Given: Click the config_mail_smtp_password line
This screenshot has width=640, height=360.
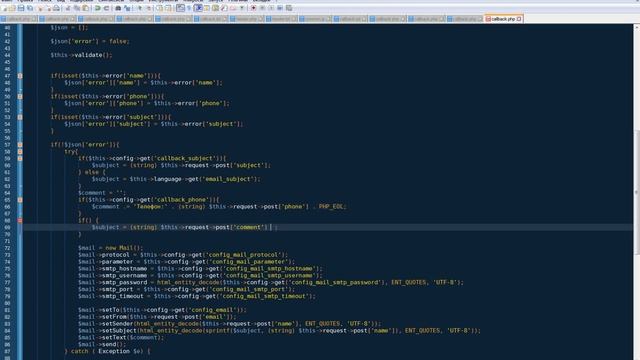Looking at the screenshot, I should [271, 282].
